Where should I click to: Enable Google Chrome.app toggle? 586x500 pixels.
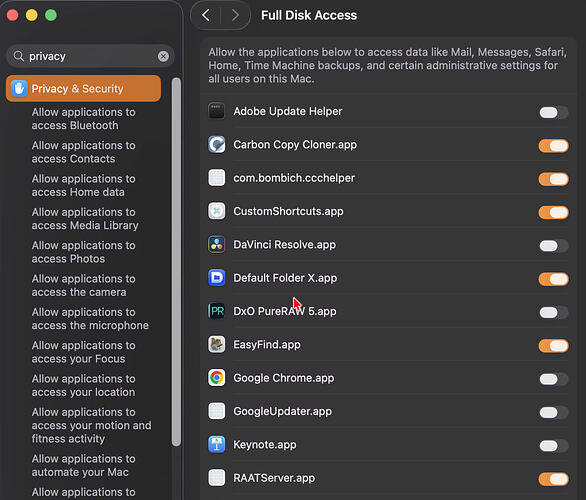[x=553, y=379]
